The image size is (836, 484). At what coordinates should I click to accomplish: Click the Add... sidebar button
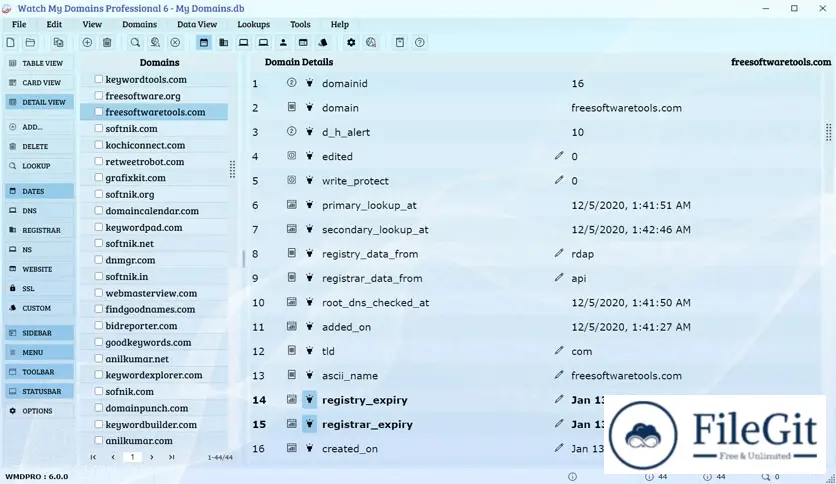pos(39,127)
